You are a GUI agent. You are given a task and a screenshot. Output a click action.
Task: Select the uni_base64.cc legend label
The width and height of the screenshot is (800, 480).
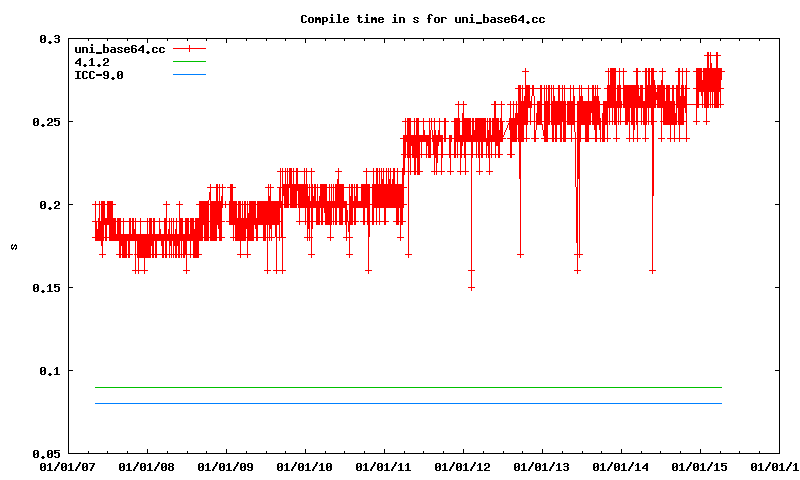coord(119,48)
